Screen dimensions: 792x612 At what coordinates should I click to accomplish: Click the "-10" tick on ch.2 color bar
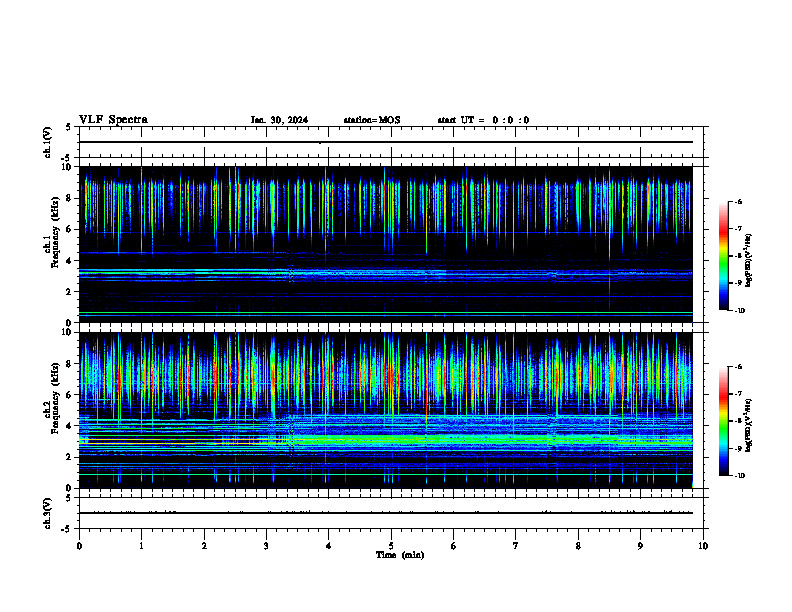coord(739,476)
